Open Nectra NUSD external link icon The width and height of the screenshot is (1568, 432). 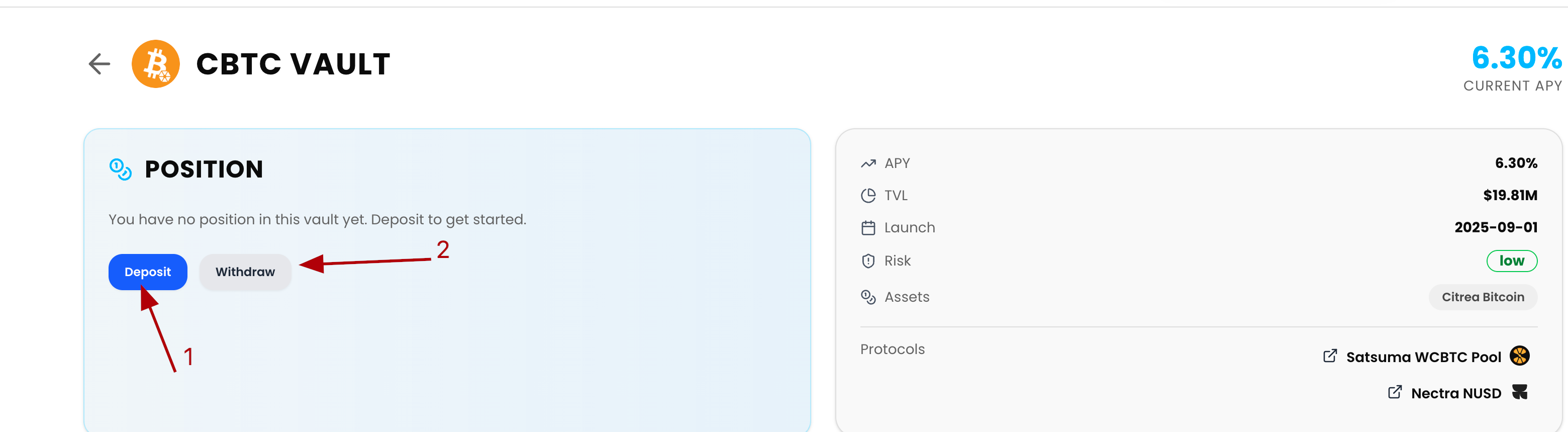click(x=1395, y=392)
